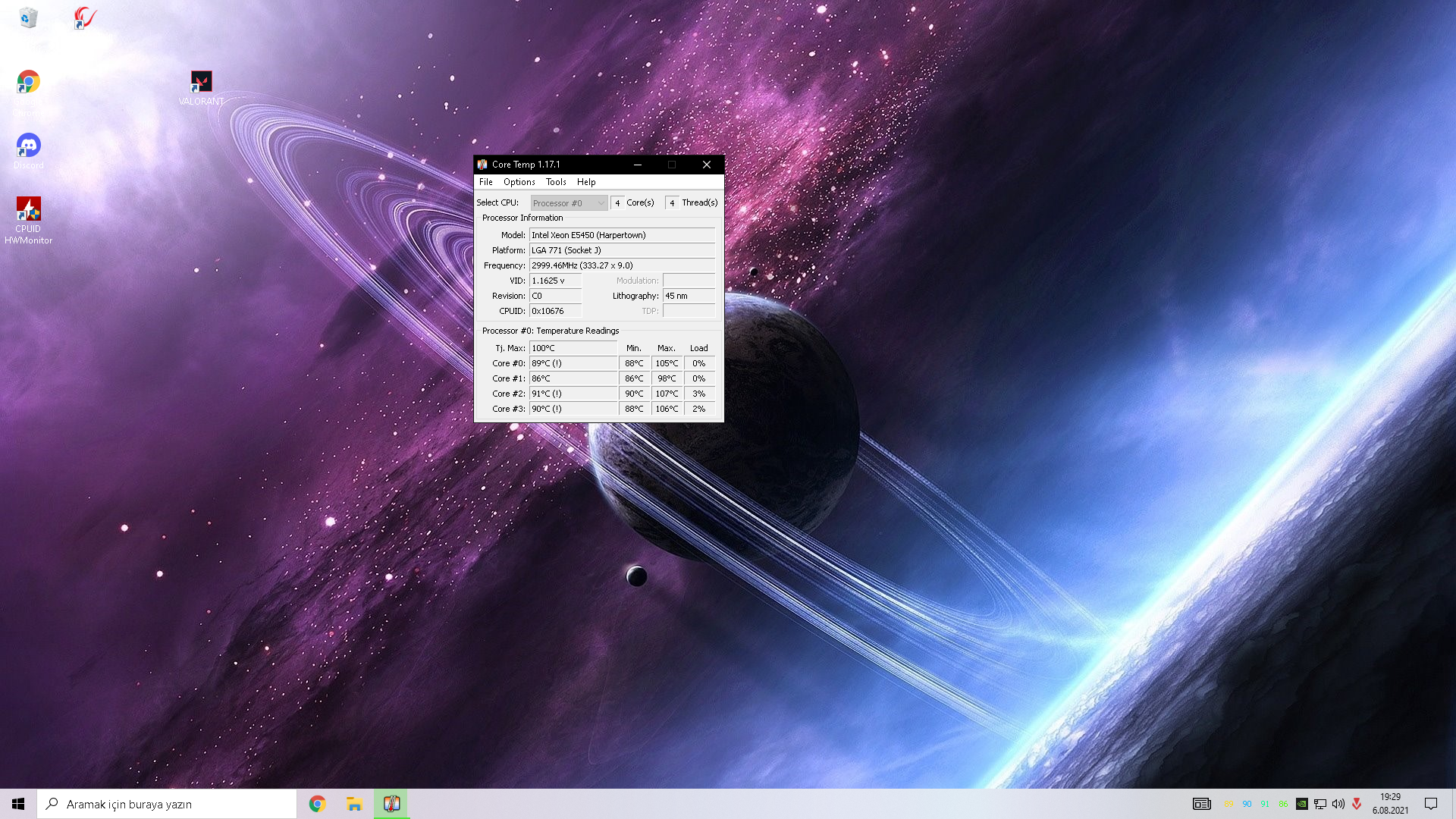Open the Tools menu in Core Temp
Image resolution: width=1456 pixels, height=819 pixels.
[x=556, y=182]
